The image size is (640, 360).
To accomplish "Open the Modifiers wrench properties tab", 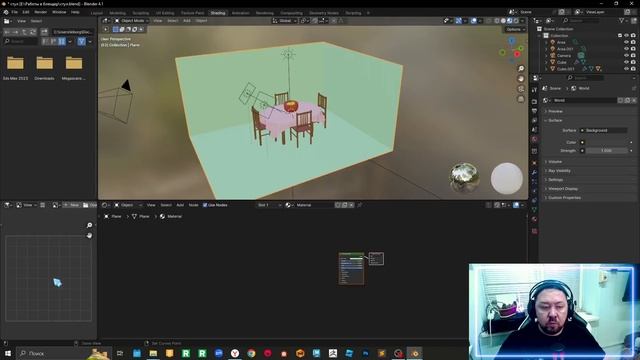I will pyautogui.click(x=534, y=172).
